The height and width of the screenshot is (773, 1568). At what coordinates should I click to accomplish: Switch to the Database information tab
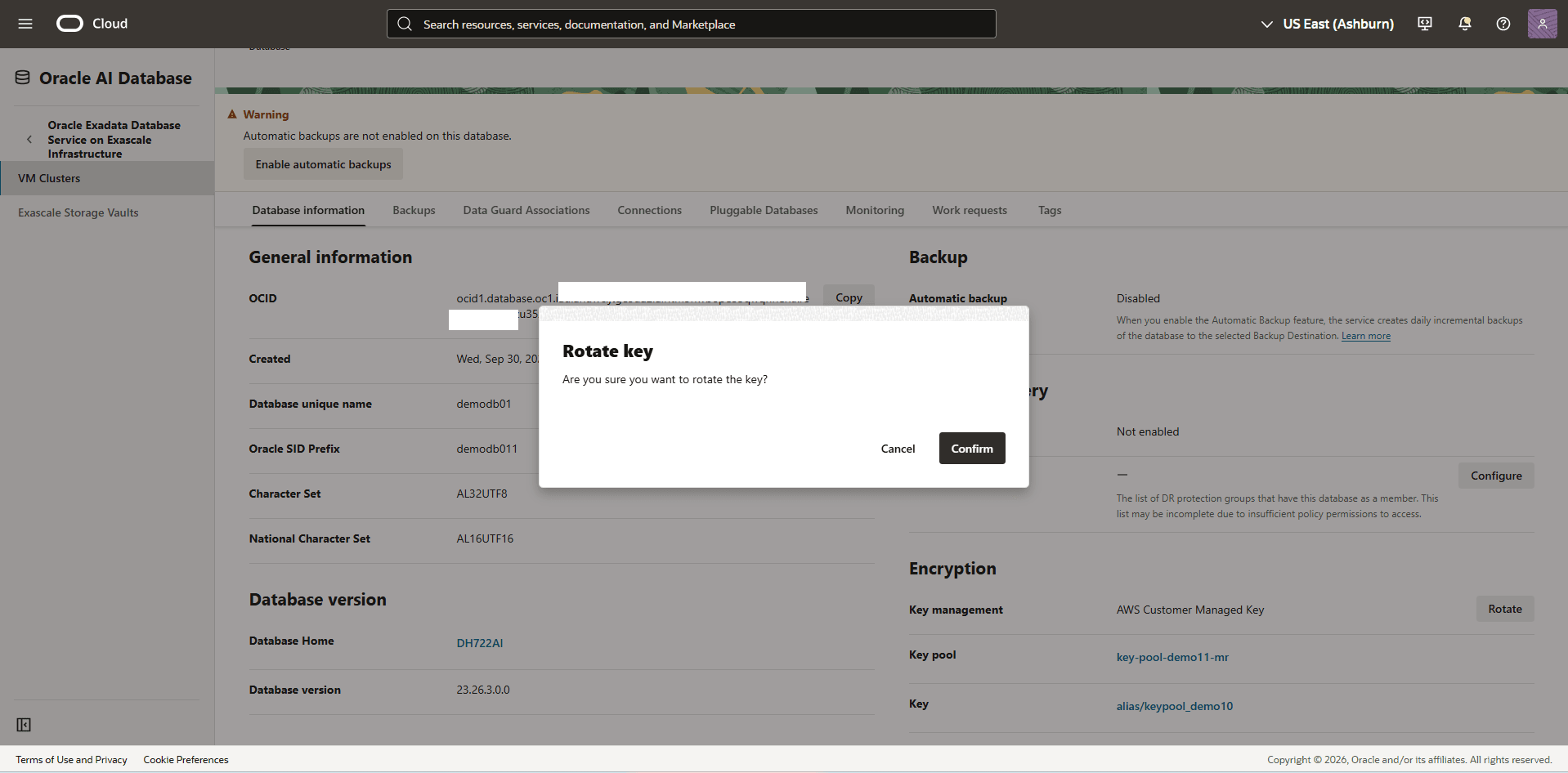point(308,210)
